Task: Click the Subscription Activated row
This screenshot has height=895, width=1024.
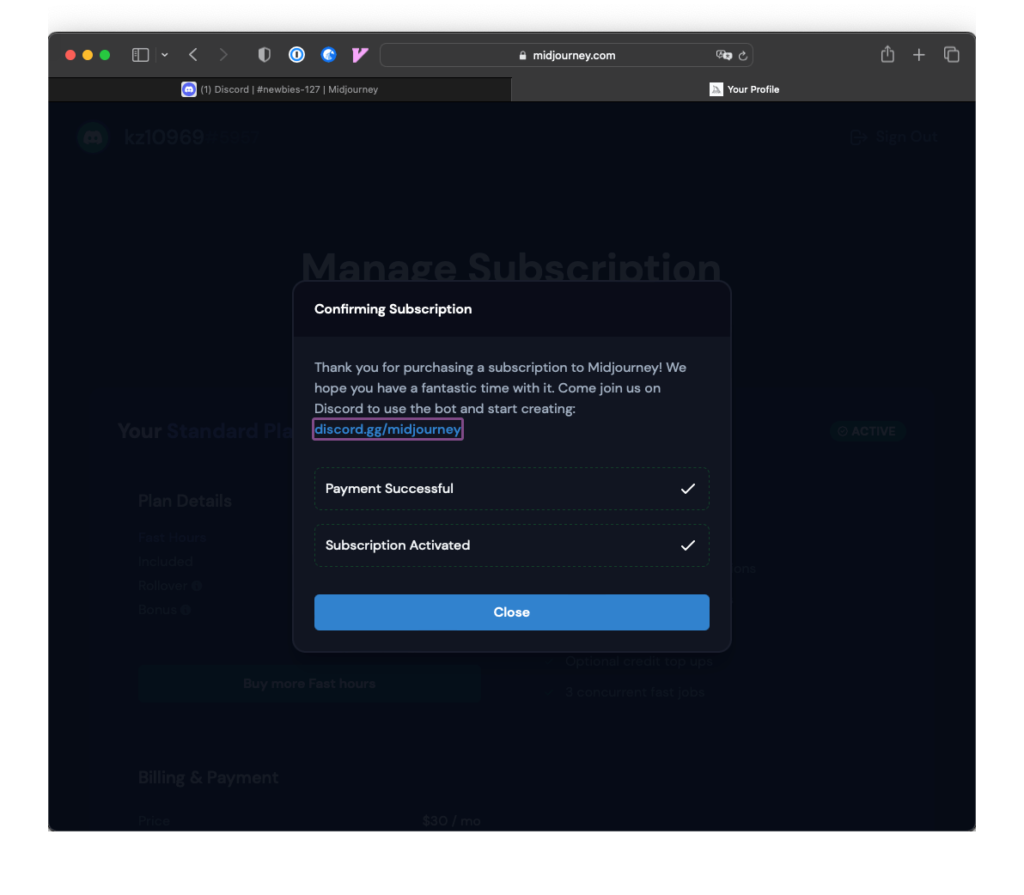Action: tap(511, 545)
